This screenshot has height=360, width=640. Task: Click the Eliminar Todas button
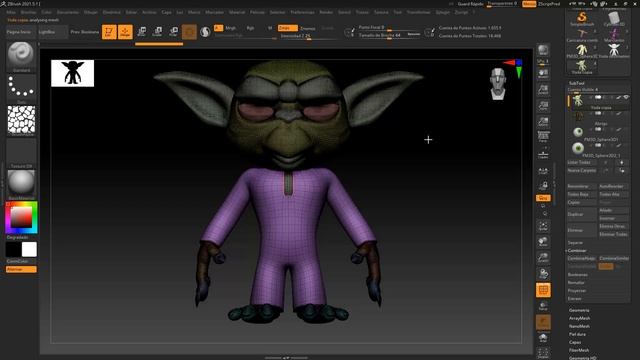[613, 234]
